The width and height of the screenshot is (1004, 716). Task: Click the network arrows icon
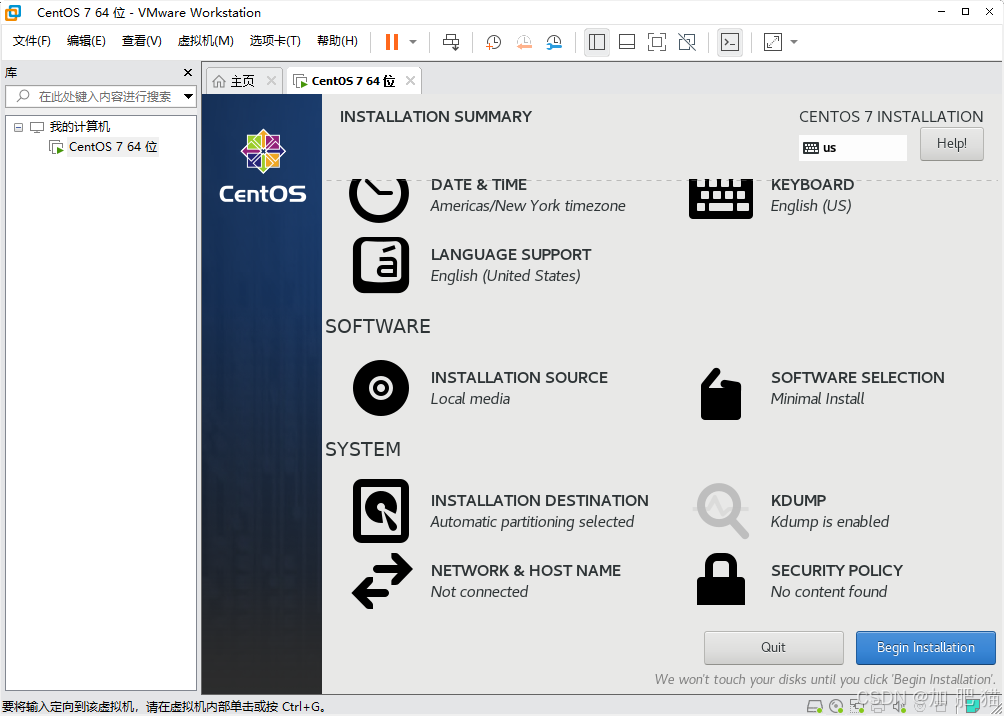(383, 581)
